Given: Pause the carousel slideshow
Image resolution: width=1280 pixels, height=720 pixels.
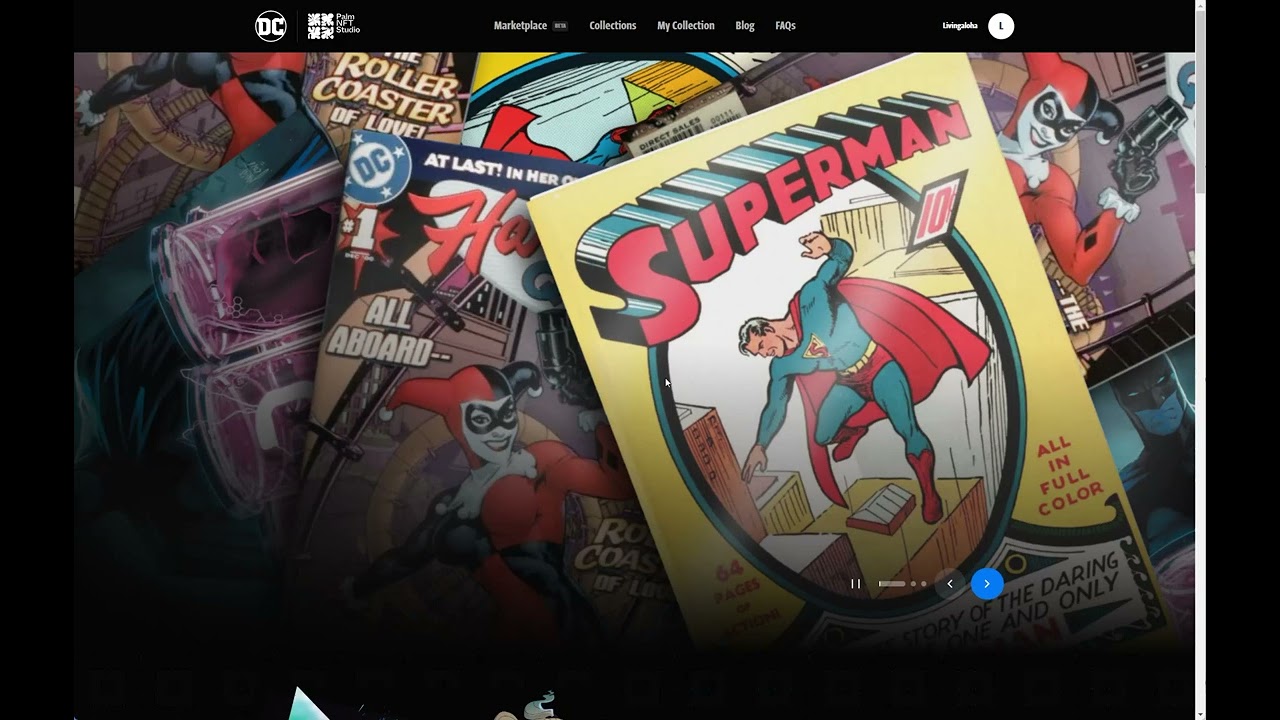Looking at the screenshot, I should click(855, 583).
